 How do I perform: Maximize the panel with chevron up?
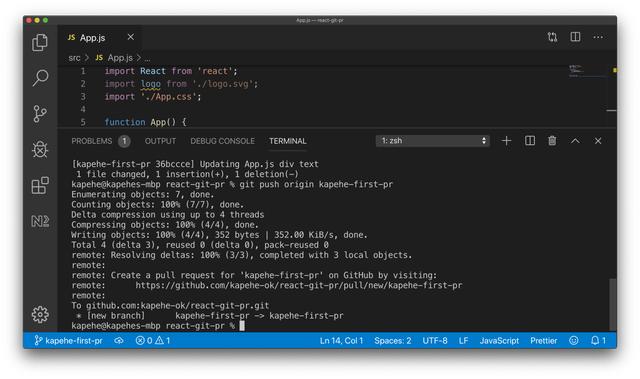pos(575,141)
